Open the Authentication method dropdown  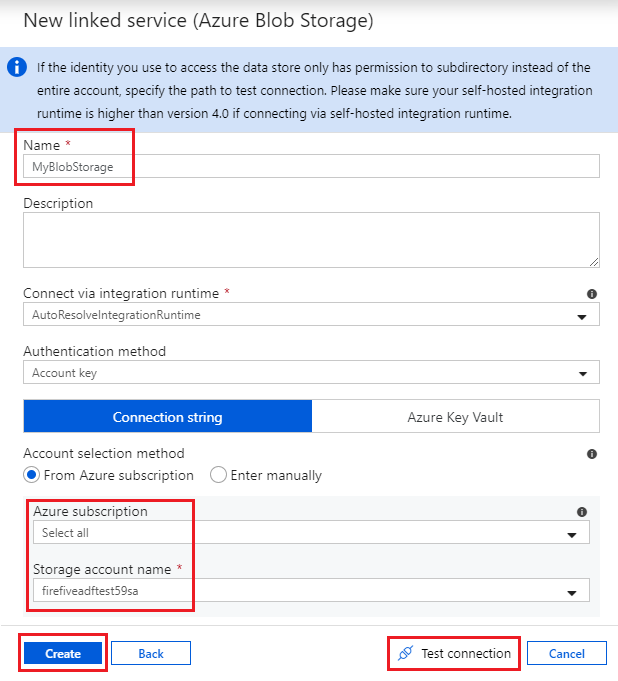582,374
